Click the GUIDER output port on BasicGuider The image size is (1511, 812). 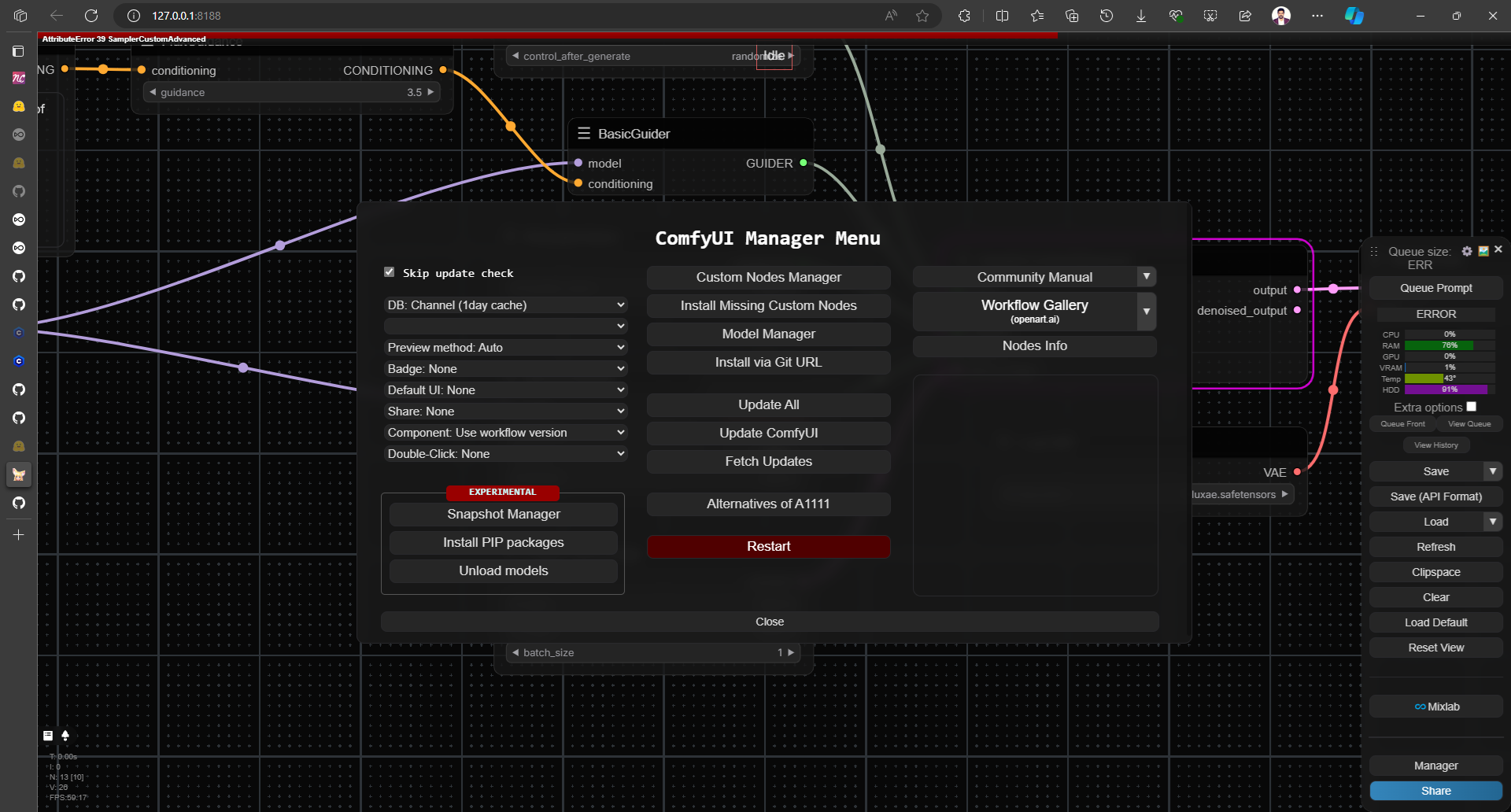click(803, 163)
